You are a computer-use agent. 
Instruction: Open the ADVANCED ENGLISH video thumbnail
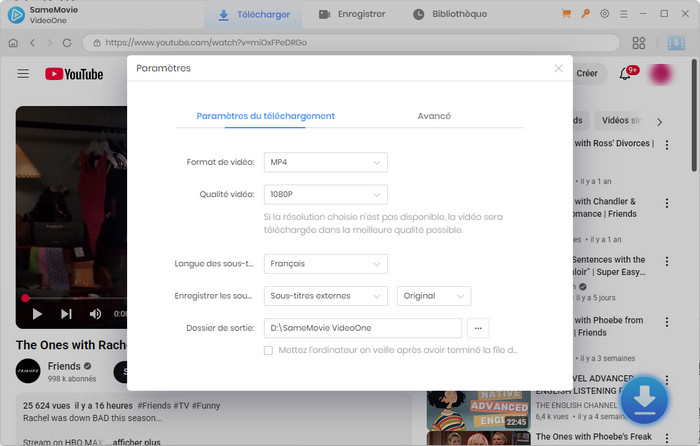(x=479, y=411)
